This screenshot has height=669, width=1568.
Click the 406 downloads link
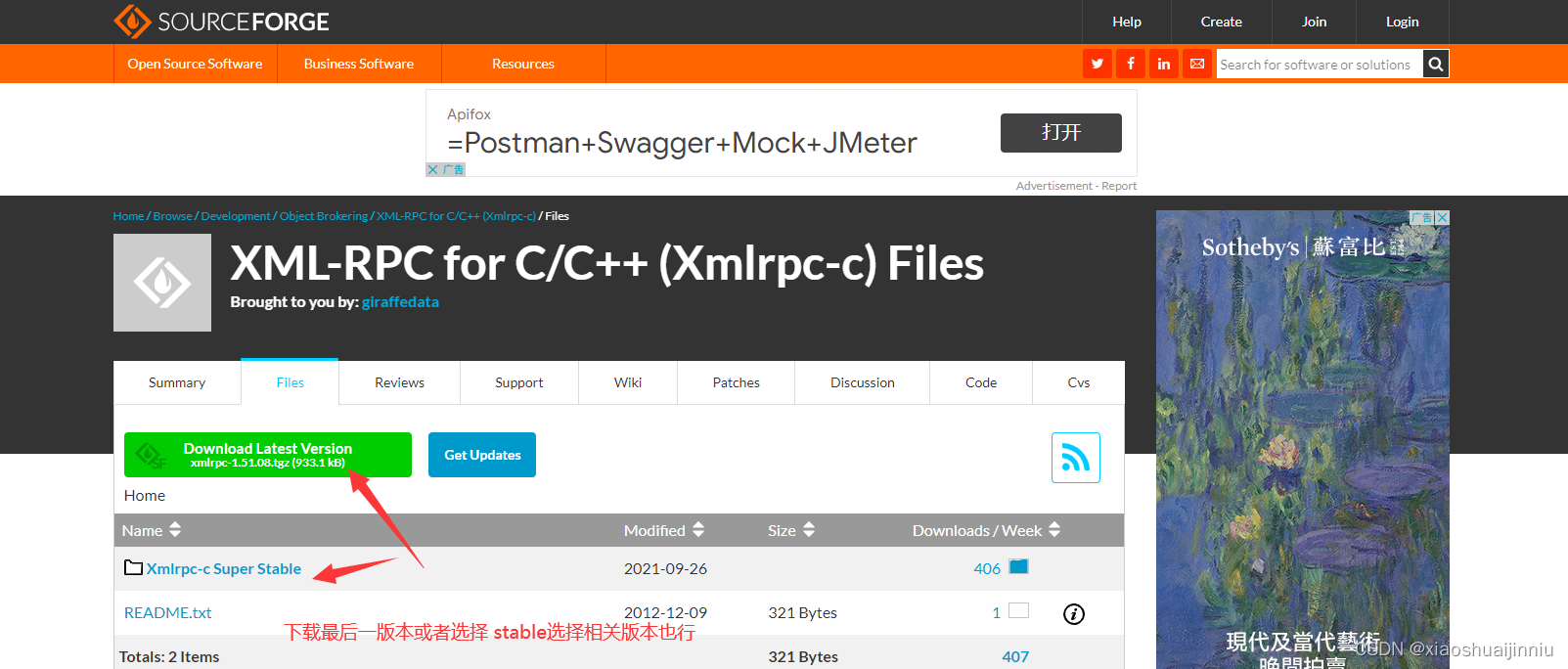987,568
